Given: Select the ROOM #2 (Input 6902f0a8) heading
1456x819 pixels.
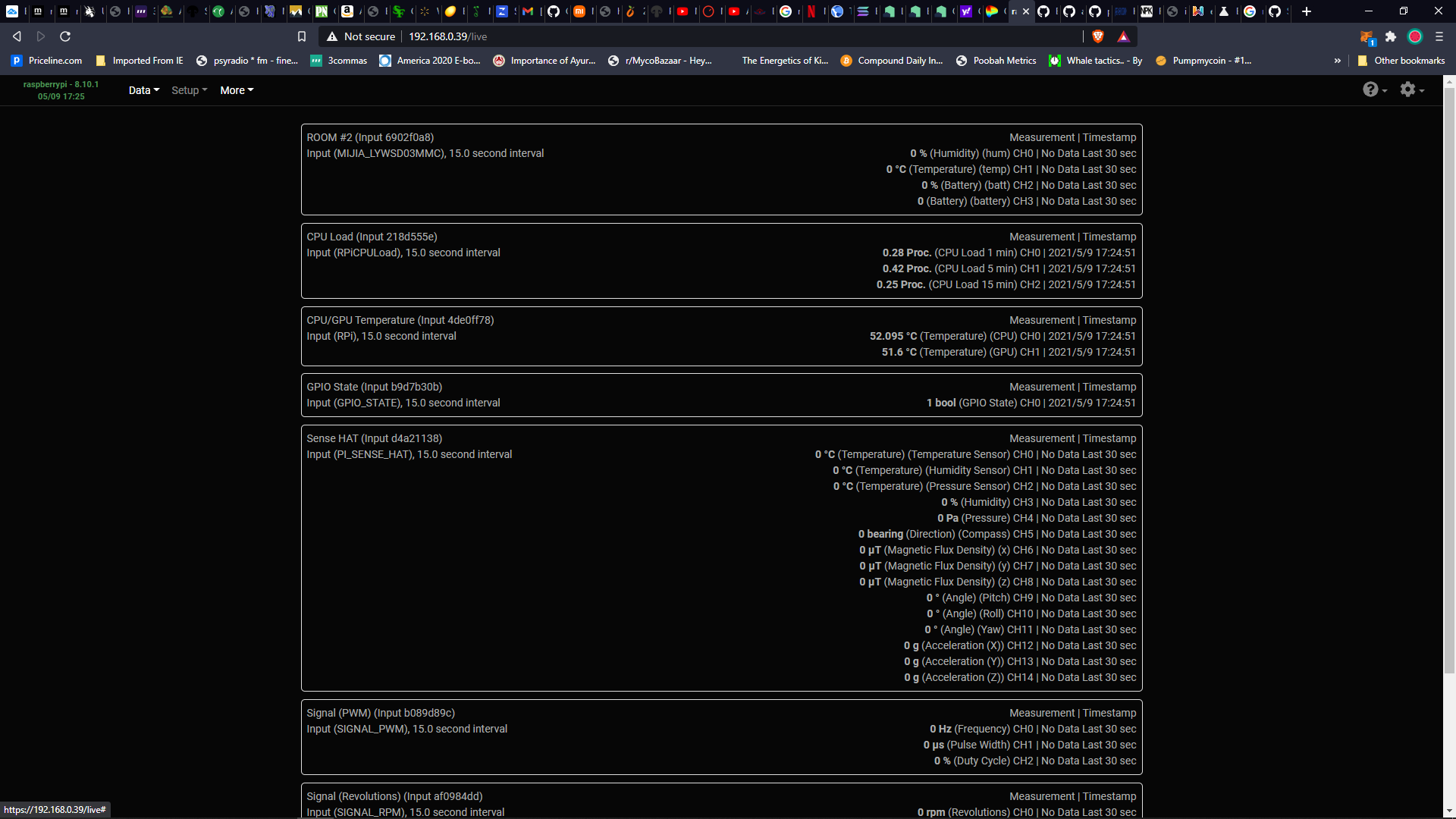Looking at the screenshot, I should point(370,137).
